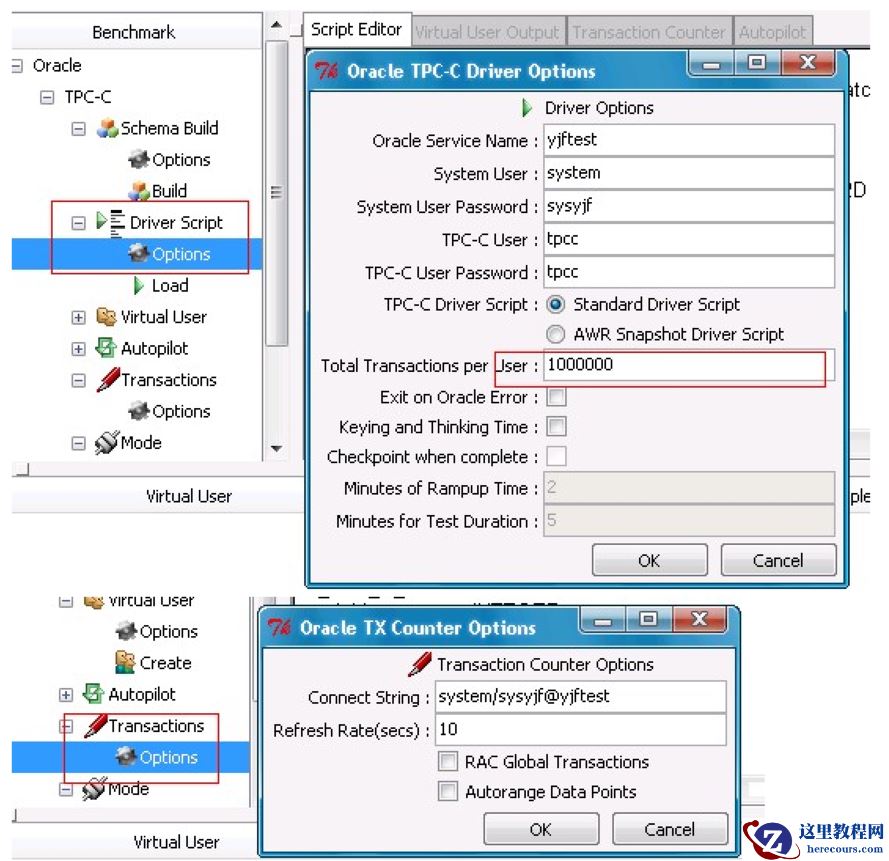
Task: Enable Exit on Oracle Error checkbox
Action: (x=556, y=397)
